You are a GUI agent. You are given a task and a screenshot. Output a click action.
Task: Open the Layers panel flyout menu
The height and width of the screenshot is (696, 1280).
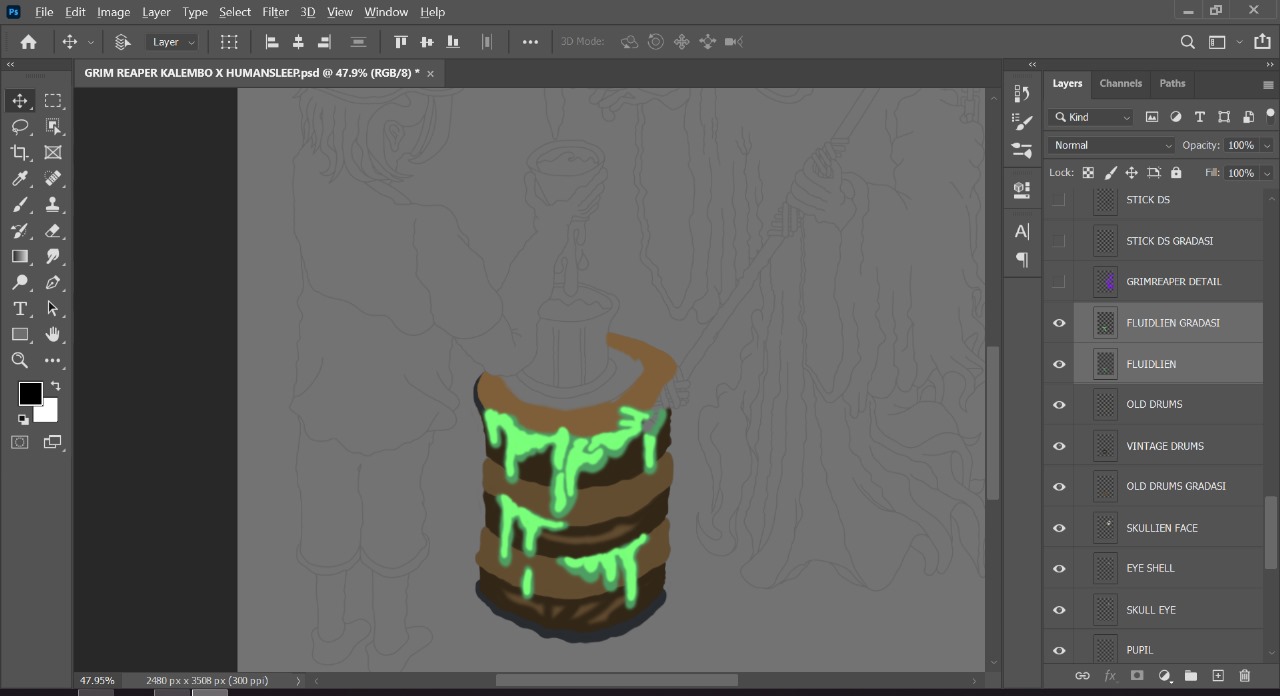(1268, 85)
